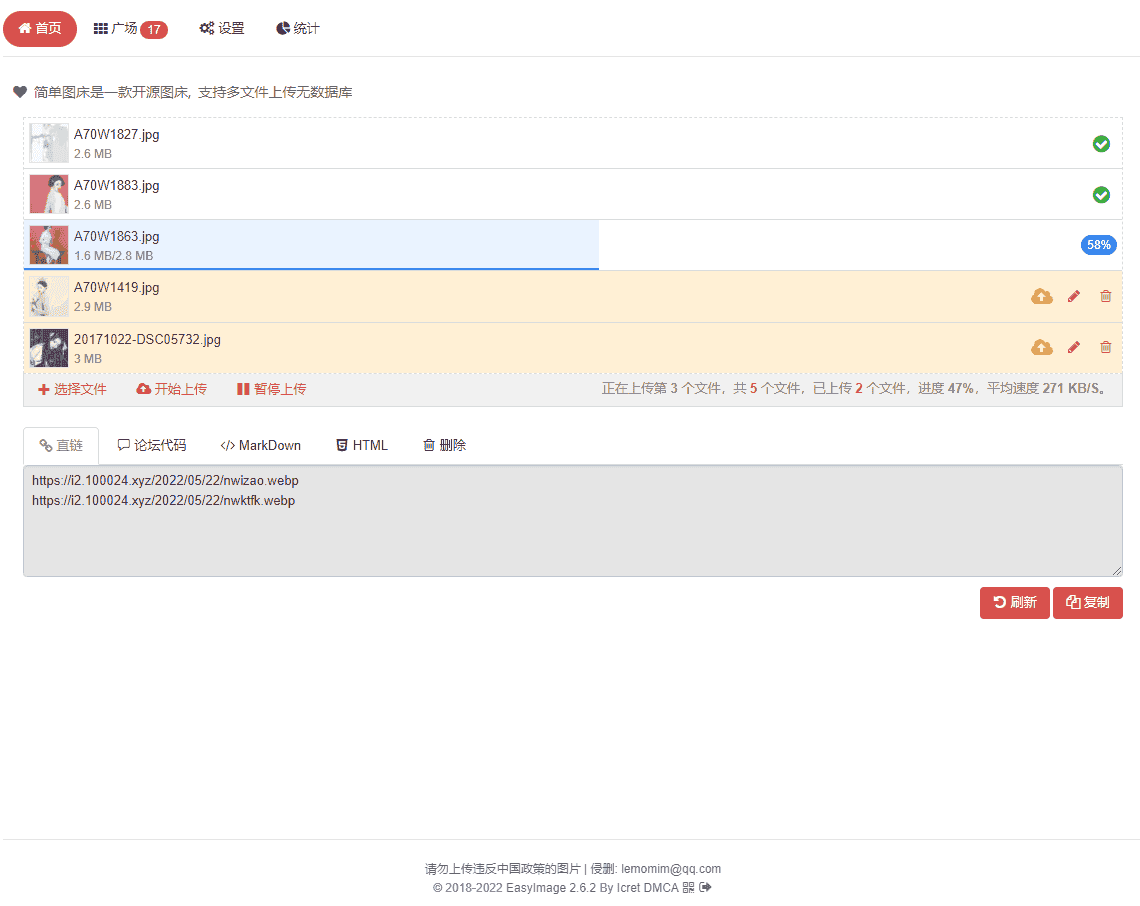Viewport: 1140px width, 906px height.
Task: Switch to the MarkDown tab
Action: pyautogui.click(x=260, y=444)
